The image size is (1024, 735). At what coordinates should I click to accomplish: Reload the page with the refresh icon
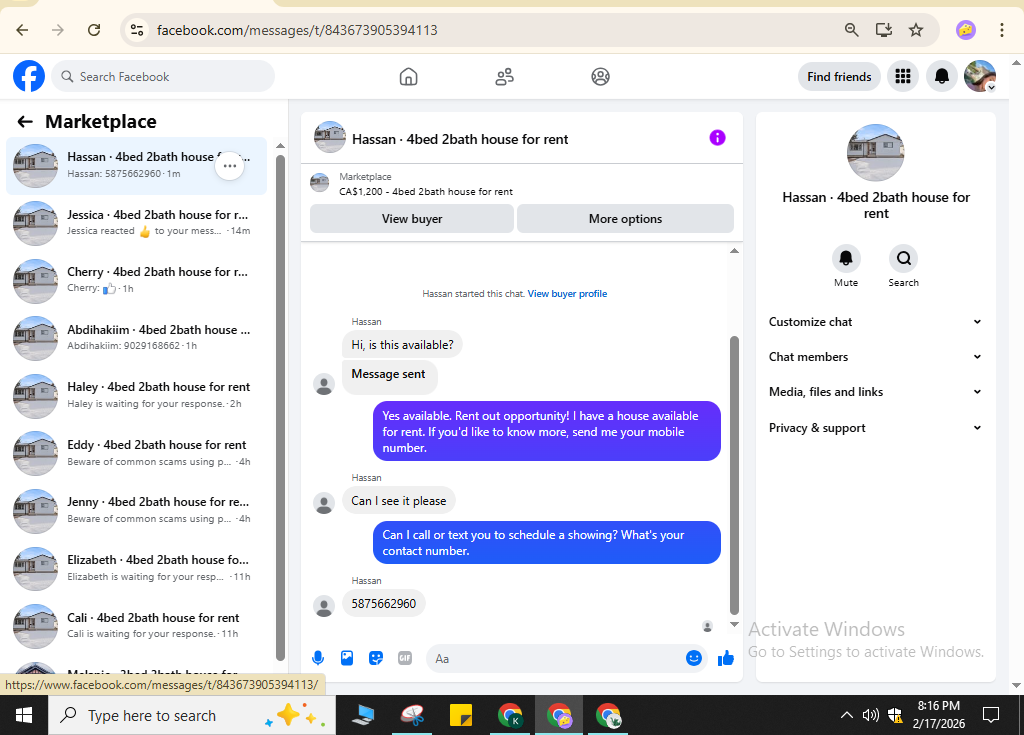click(x=94, y=30)
